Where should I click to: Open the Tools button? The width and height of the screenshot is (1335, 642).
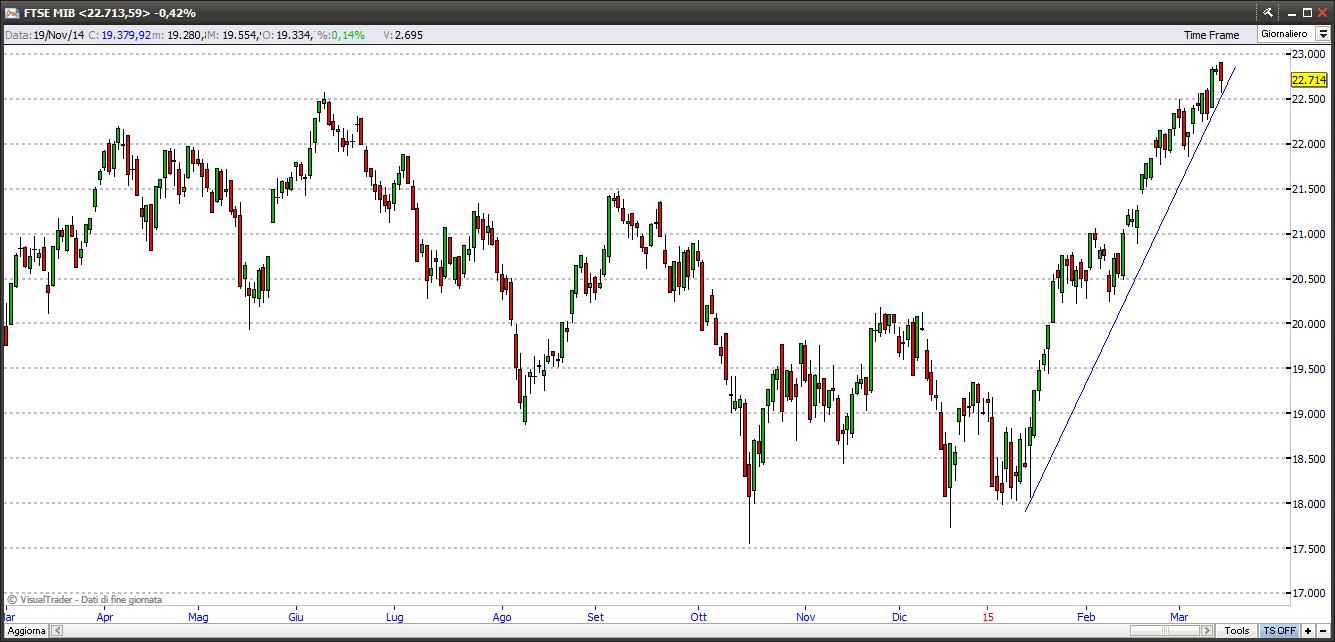(x=1237, y=631)
